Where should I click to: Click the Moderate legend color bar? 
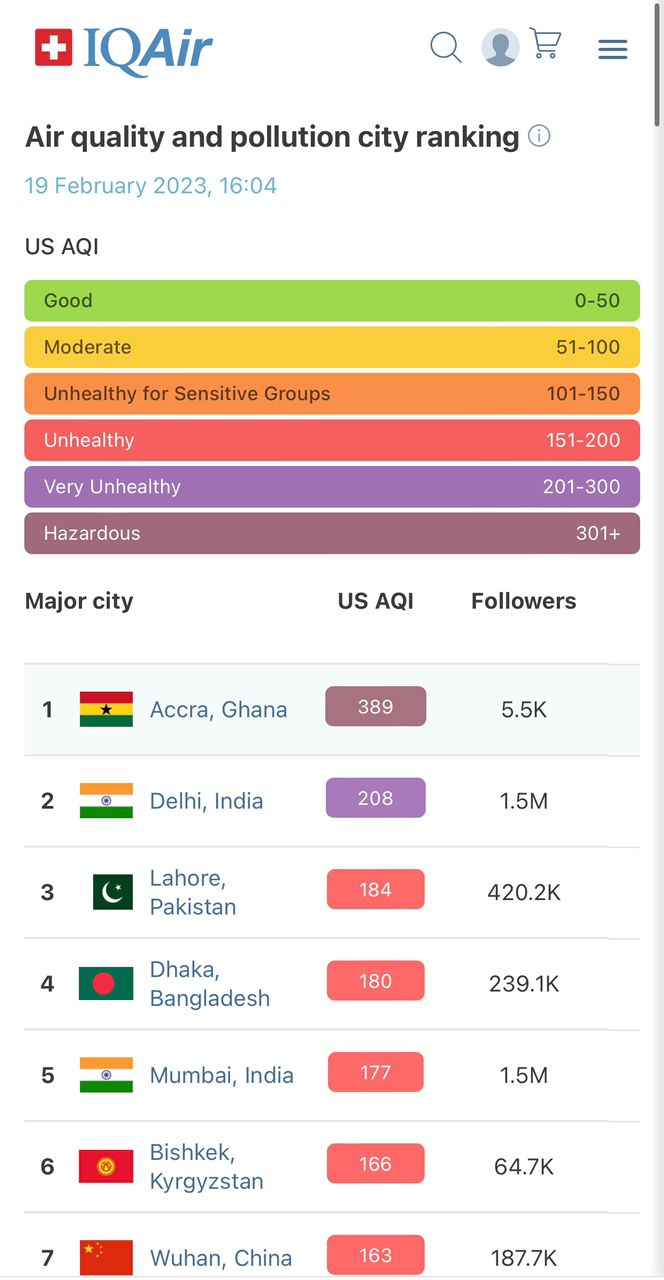[x=332, y=347]
